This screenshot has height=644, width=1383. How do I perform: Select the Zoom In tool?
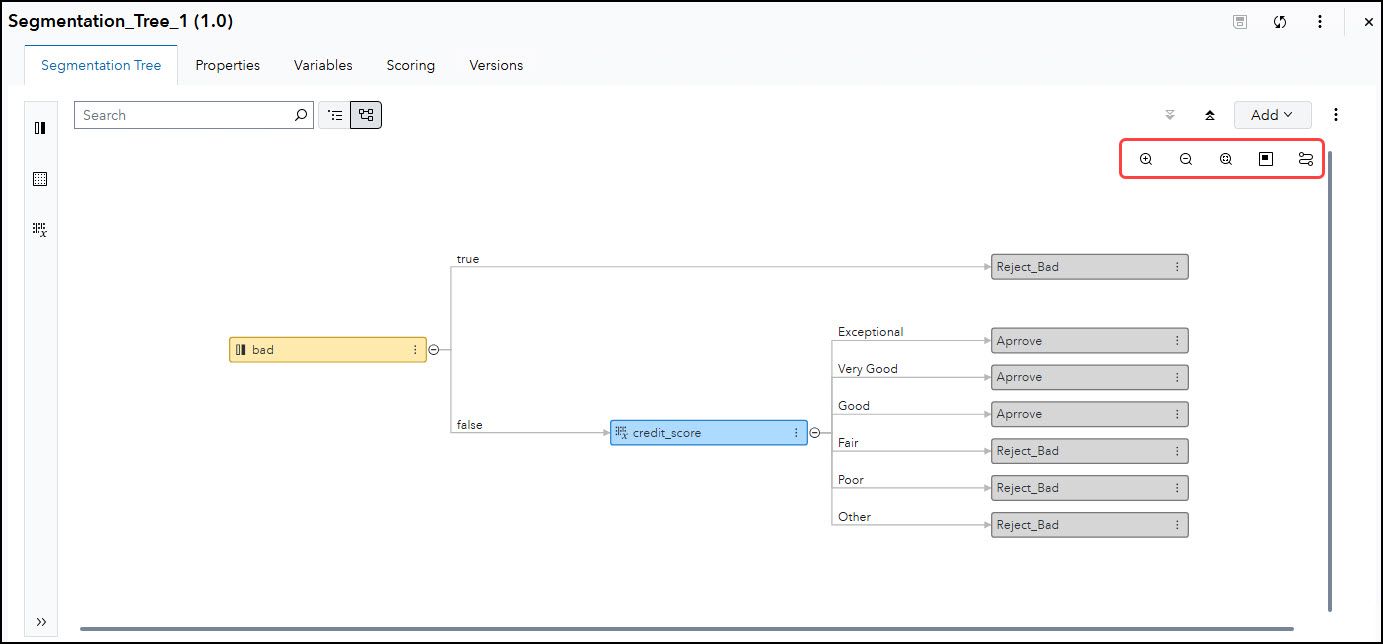click(1146, 158)
